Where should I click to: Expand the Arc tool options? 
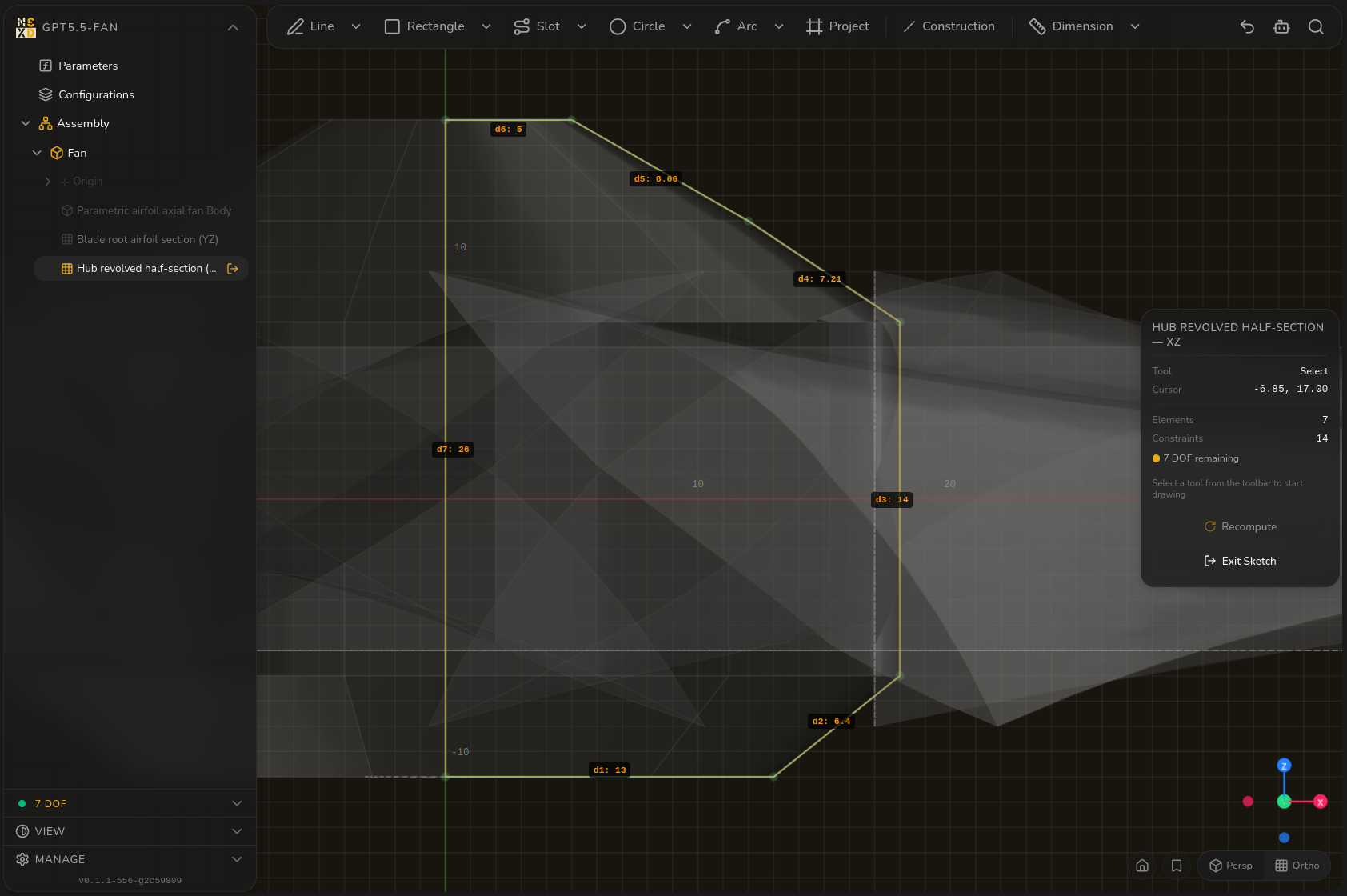(779, 26)
